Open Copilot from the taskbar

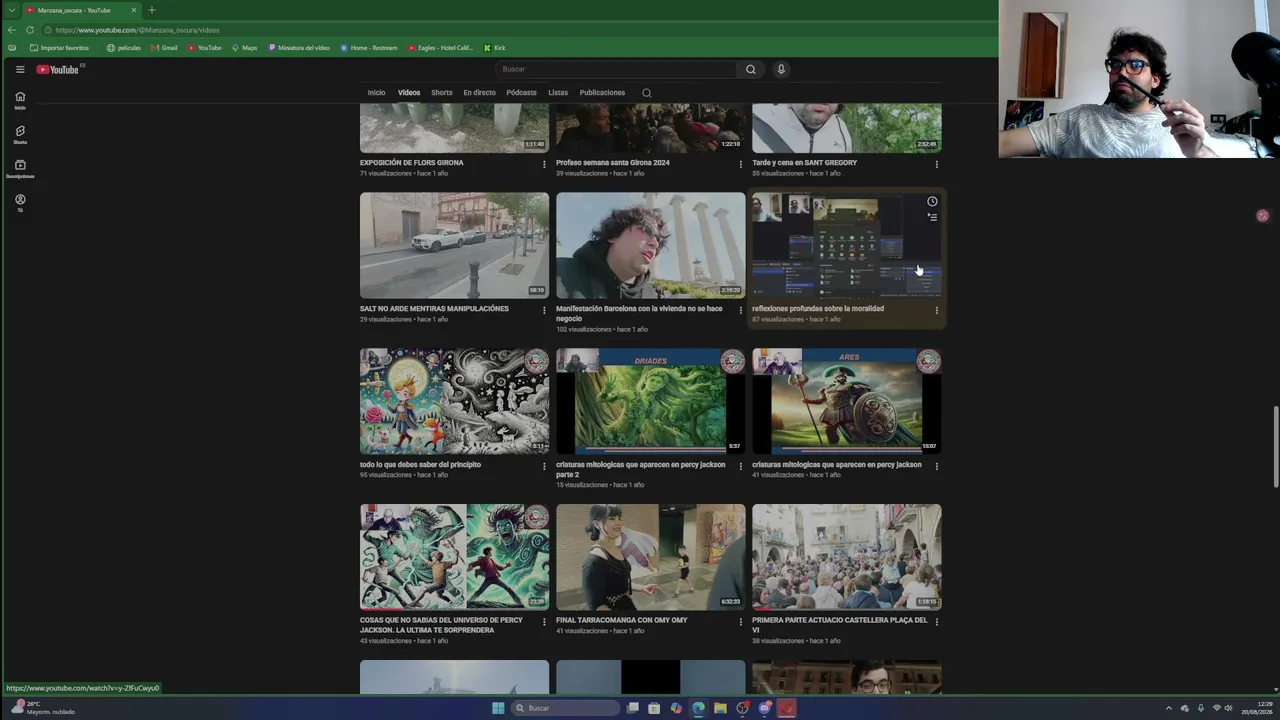[x=676, y=708]
